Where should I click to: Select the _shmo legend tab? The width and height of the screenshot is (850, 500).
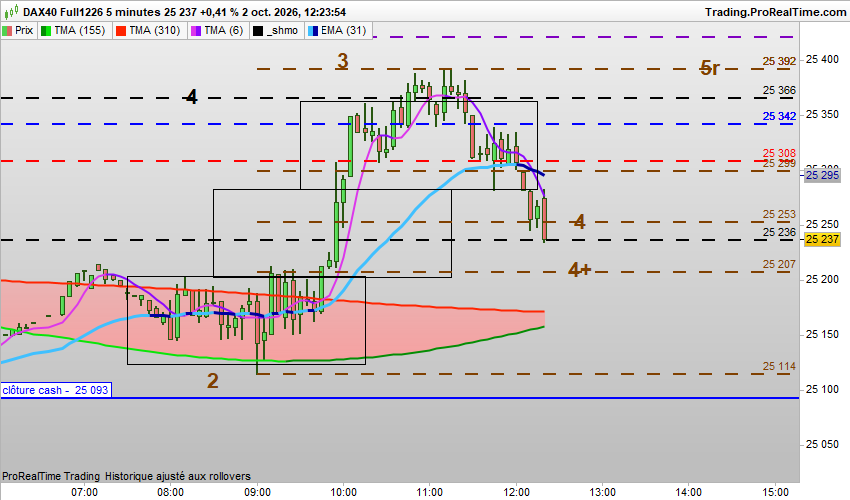coord(277,30)
